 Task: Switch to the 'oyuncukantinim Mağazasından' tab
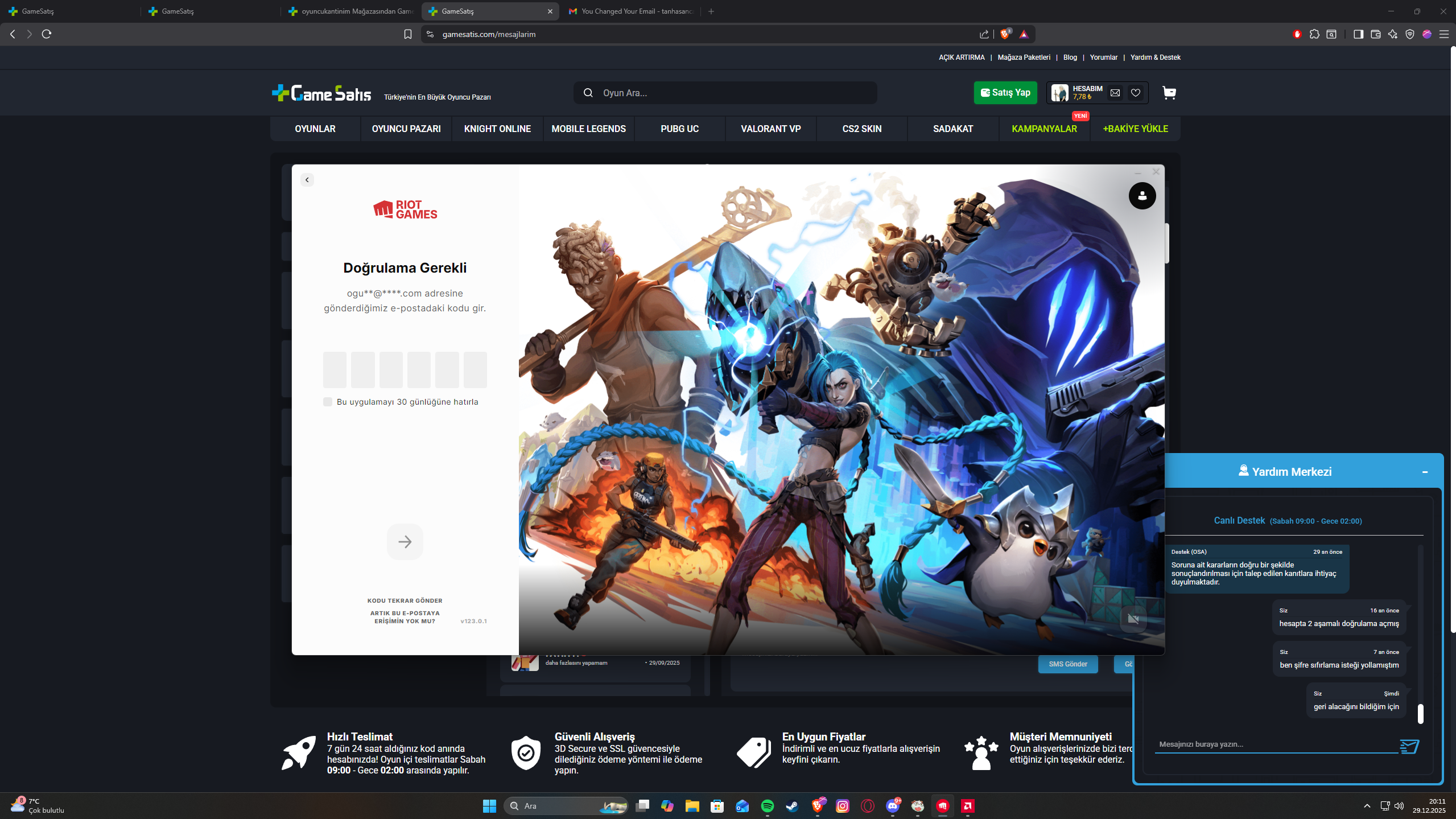tap(350, 11)
